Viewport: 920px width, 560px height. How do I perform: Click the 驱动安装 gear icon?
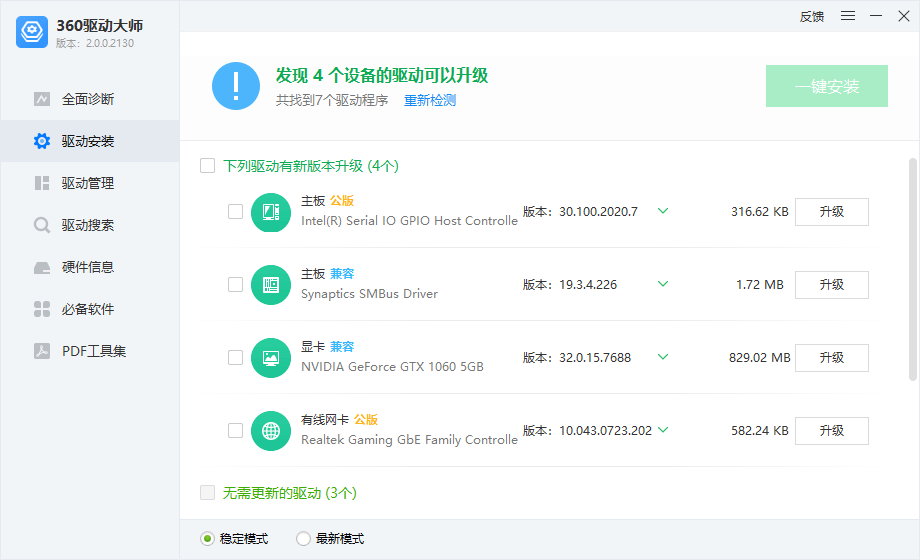(x=42, y=141)
